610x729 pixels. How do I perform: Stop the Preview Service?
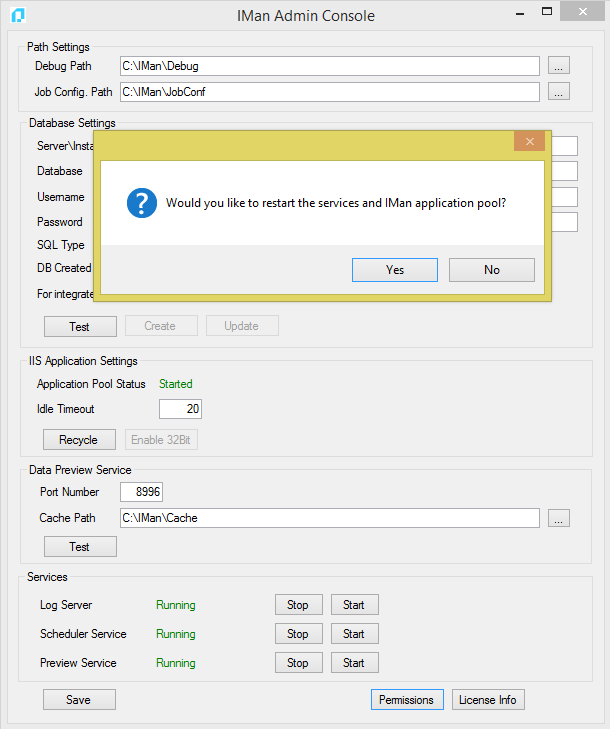[298, 663]
